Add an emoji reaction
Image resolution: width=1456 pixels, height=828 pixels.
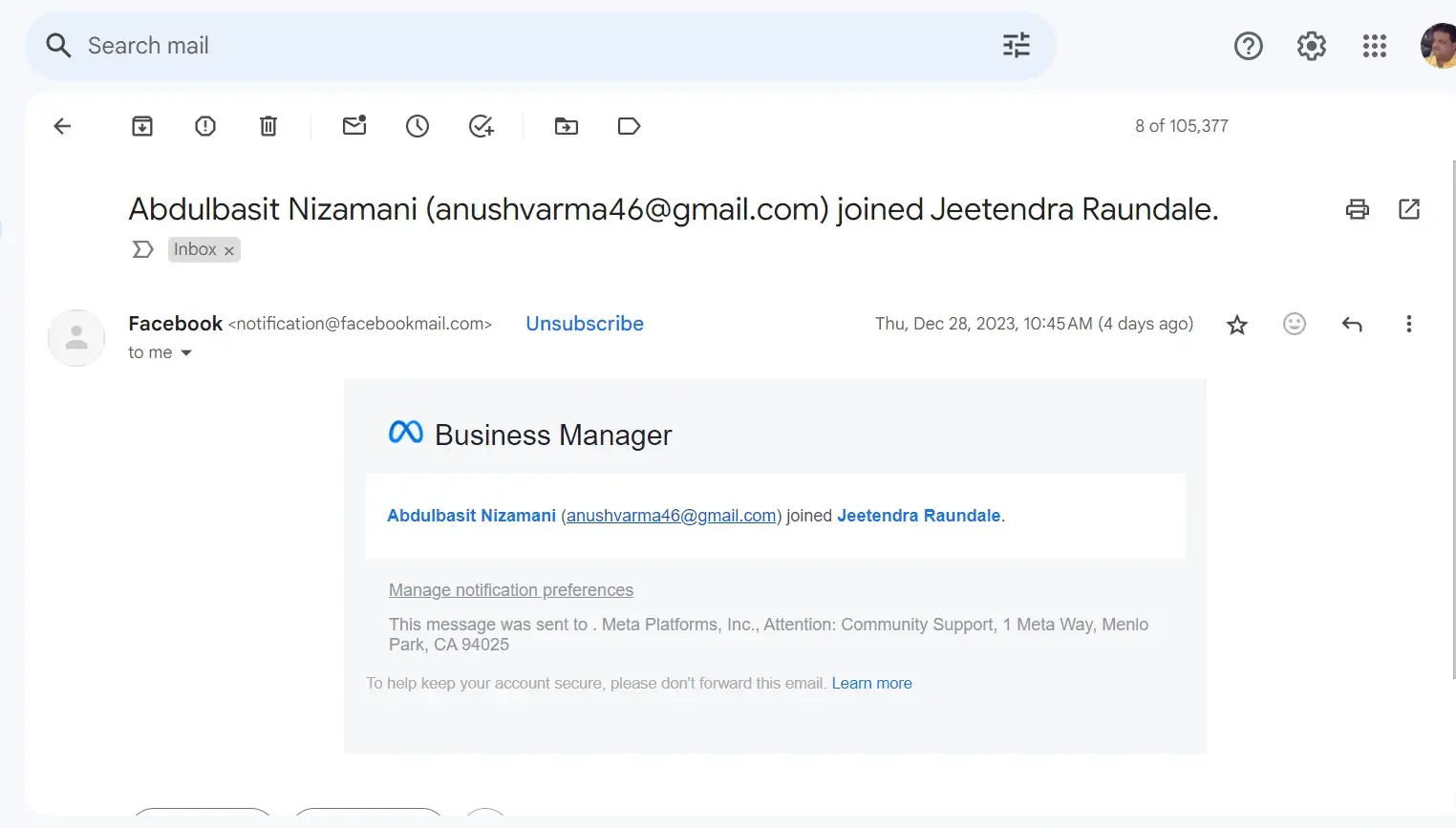point(1295,324)
